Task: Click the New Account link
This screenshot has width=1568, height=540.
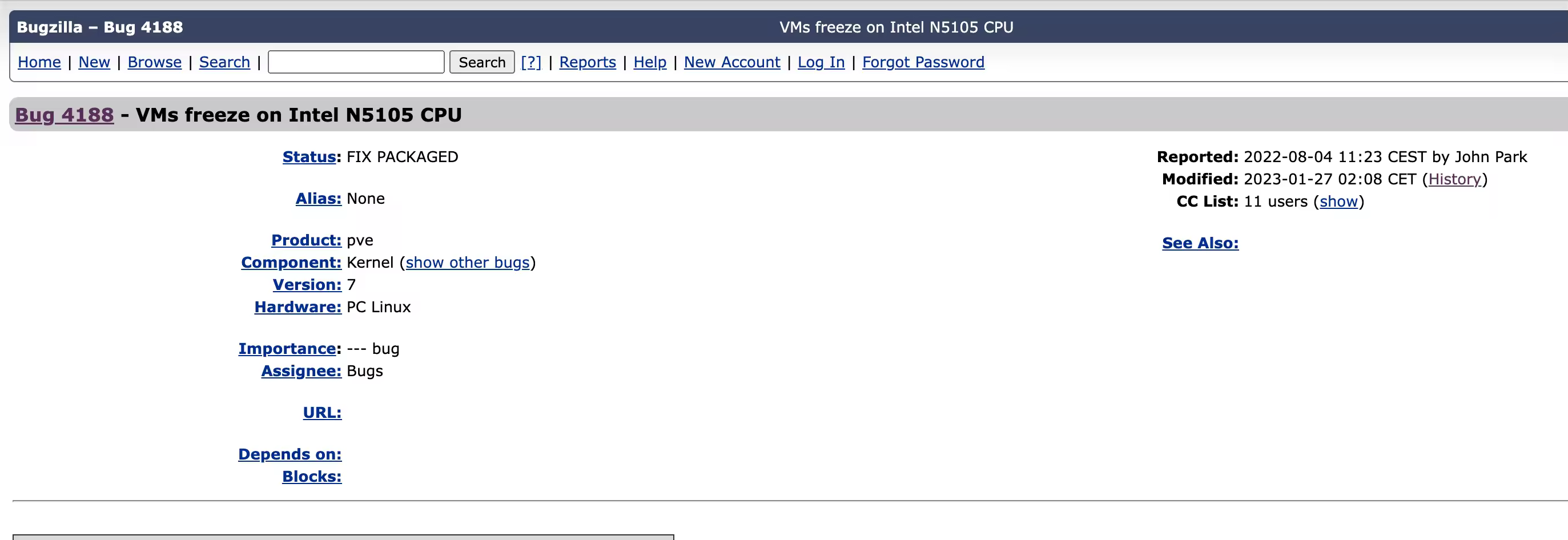Action: [x=731, y=62]
